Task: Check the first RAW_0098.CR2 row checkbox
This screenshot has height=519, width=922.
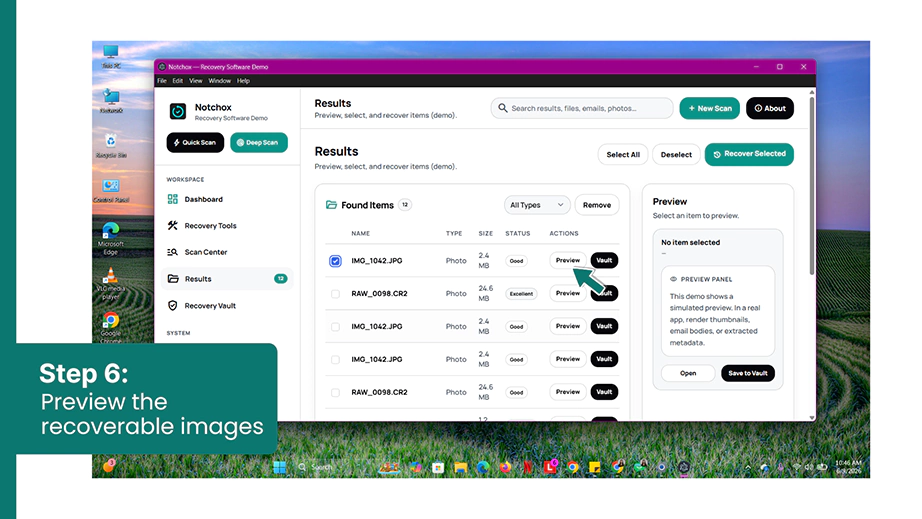Action: (x=335, y=294)
